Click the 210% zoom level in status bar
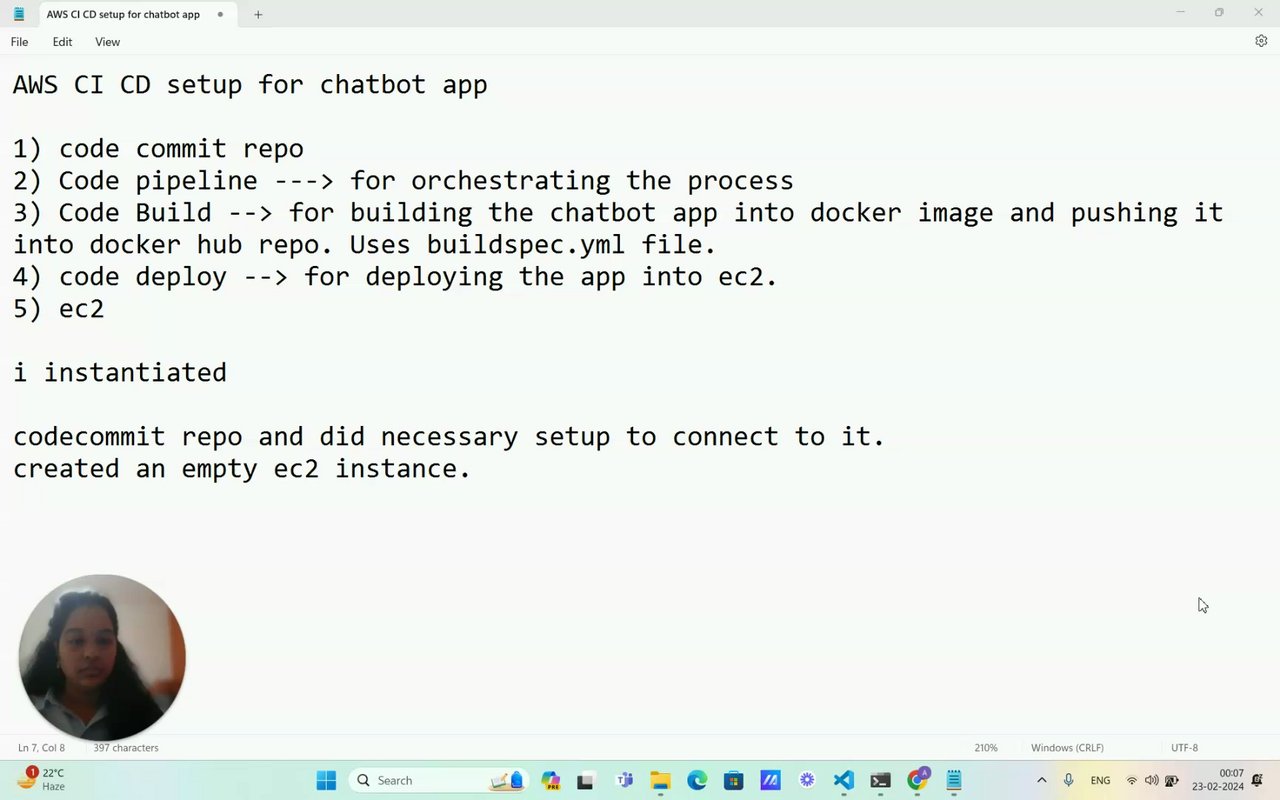 pyautogui.click(x=986, y=748)
